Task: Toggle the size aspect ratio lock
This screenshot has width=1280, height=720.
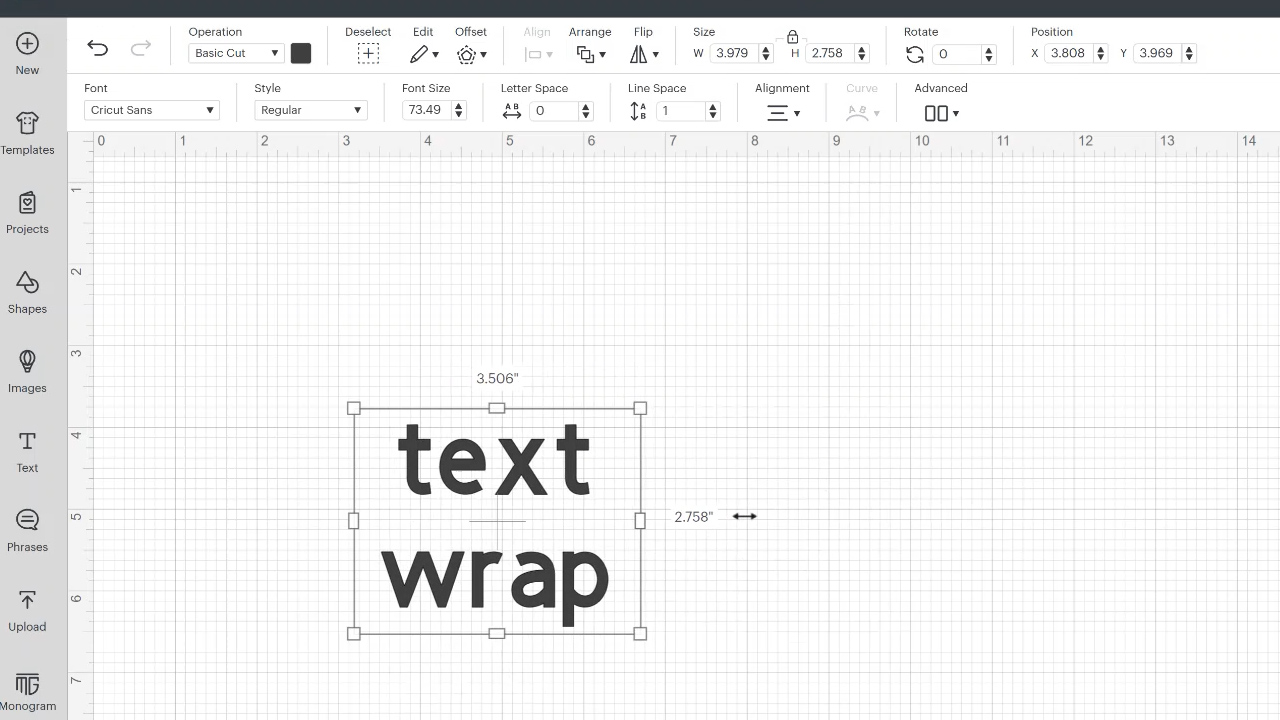Action: point(792,38)
